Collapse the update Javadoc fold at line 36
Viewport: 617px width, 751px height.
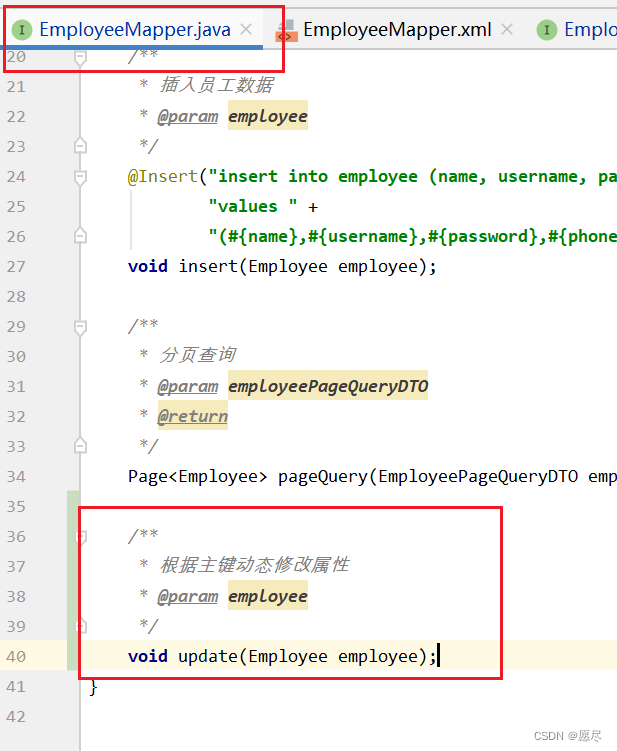(x=80, y=537)
